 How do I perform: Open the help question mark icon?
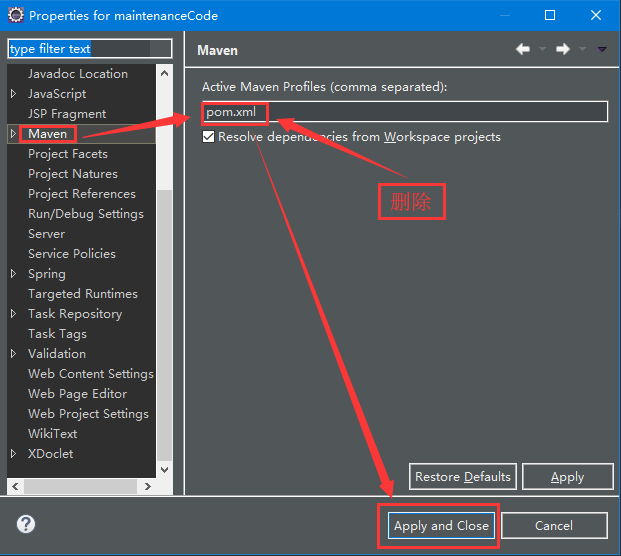pyautogui.click(x=26, y=524)
